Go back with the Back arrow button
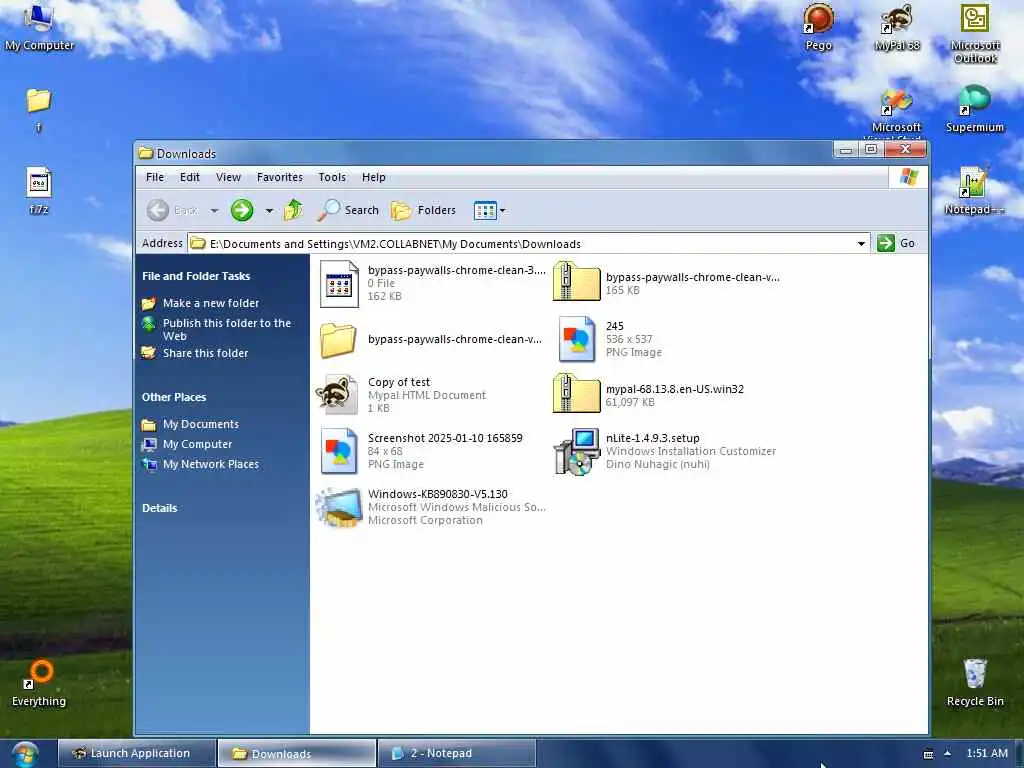Screen dimensions: 1024x768 pos(172,210)
